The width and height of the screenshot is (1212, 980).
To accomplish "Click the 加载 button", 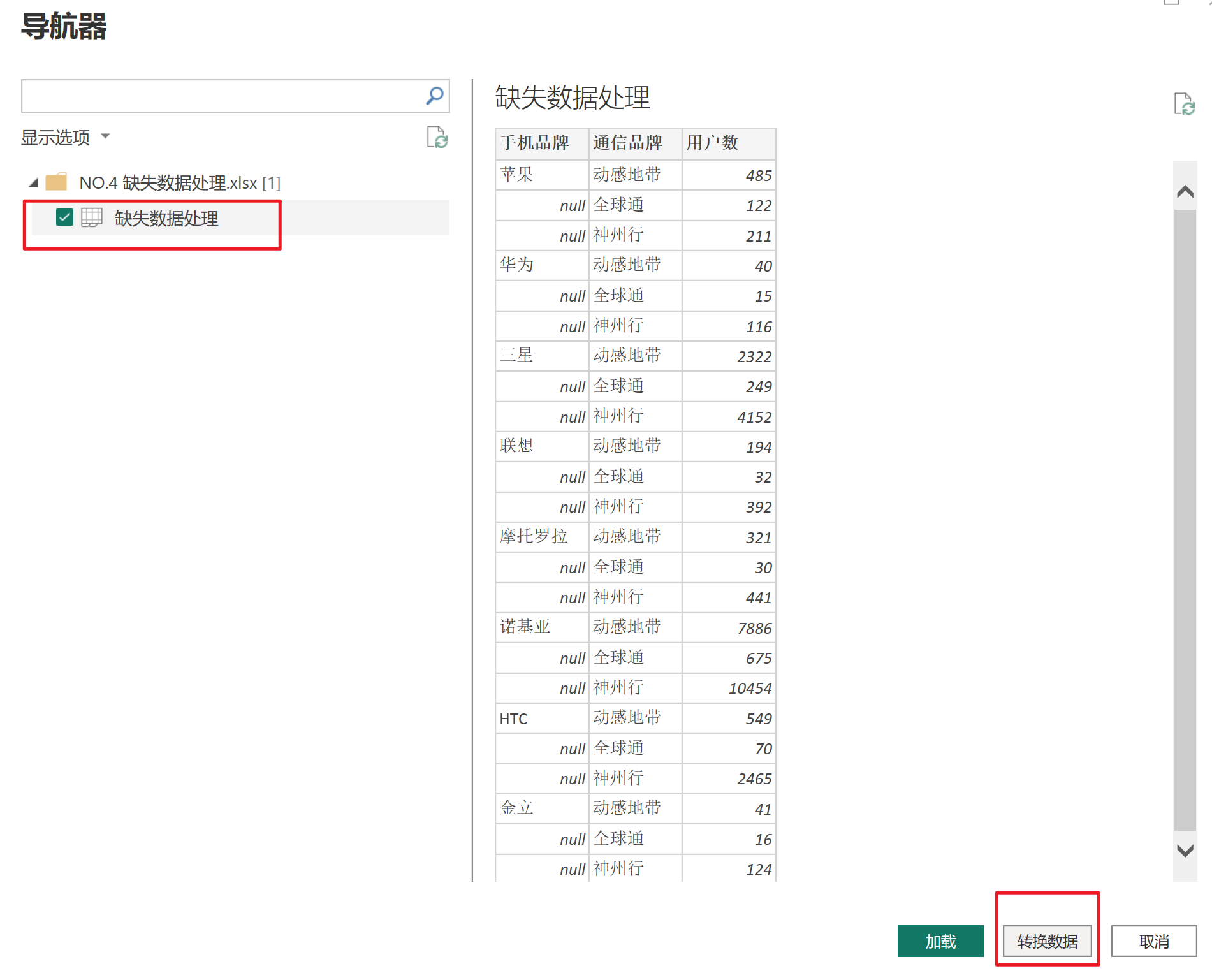I will [940, 941].
